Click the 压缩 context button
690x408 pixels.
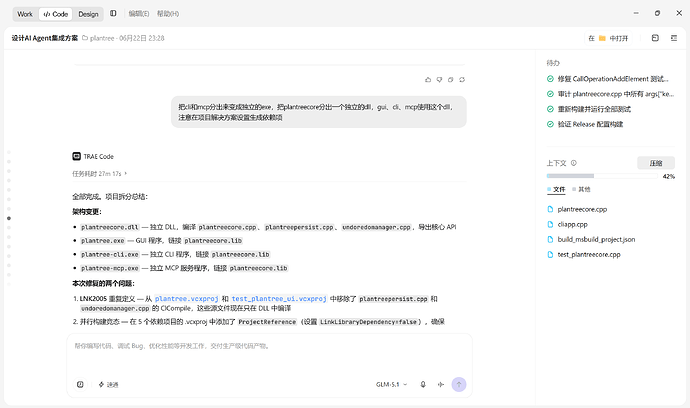[x=656, y=163]
